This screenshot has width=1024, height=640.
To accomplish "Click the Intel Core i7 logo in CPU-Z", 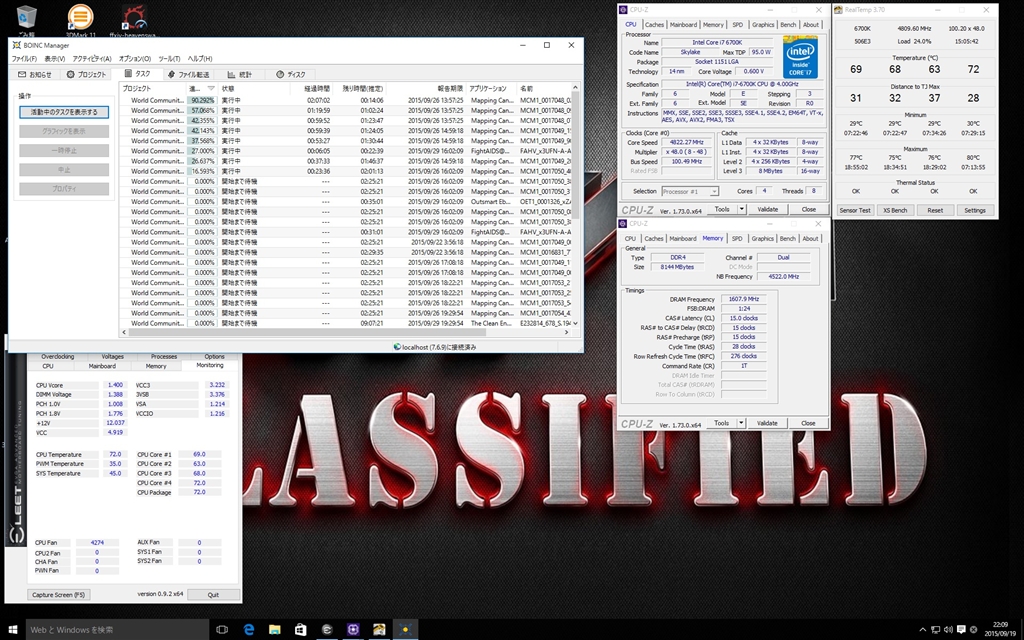I will click(x=800, y=59).
